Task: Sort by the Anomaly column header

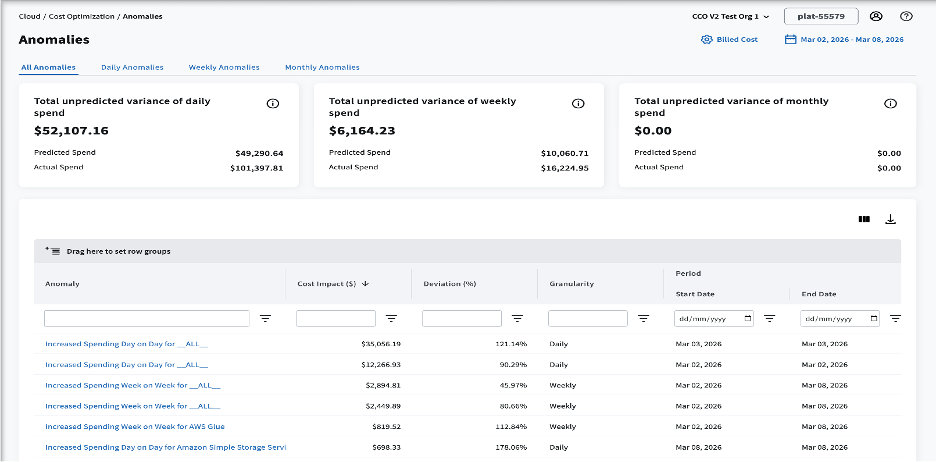Action: [x=62, y=284]
